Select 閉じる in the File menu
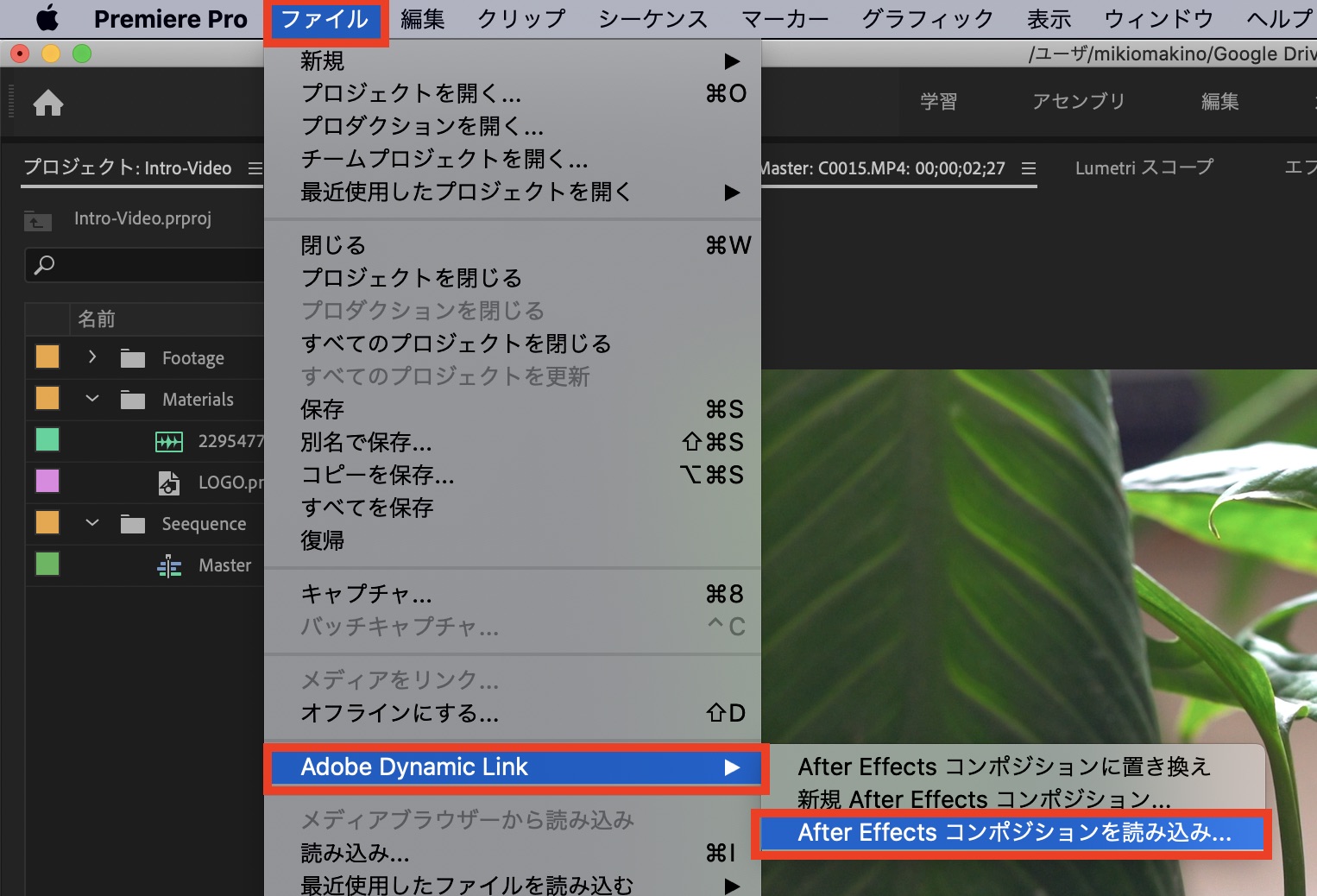The width and height of the screenshot is (1317, 896). click(x=513, y=246)
